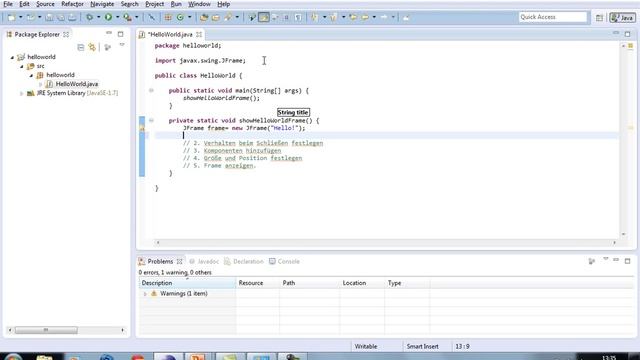Click the Print toolbar icon
640x360 pixels.
click(72, 17)
